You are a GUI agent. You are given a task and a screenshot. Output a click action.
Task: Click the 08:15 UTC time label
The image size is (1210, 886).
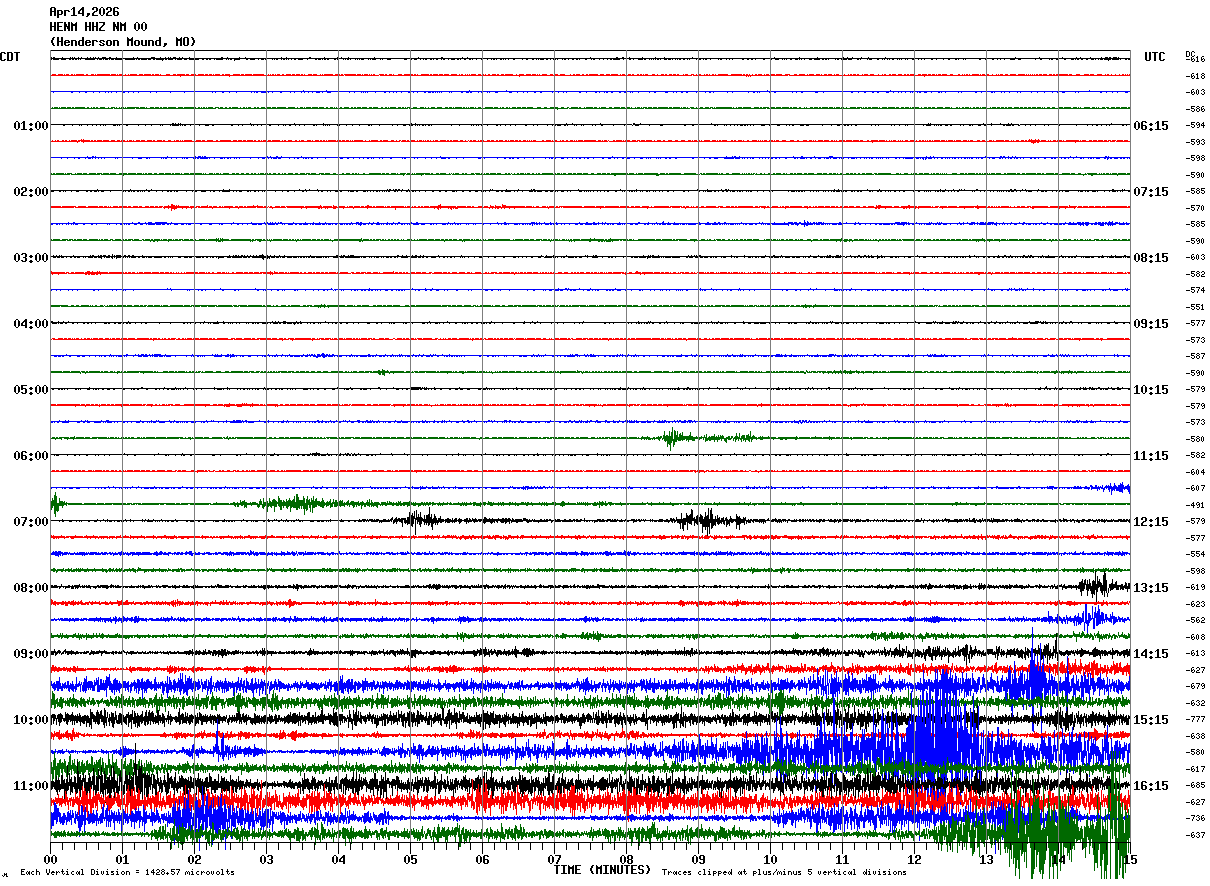(1151, 258)
